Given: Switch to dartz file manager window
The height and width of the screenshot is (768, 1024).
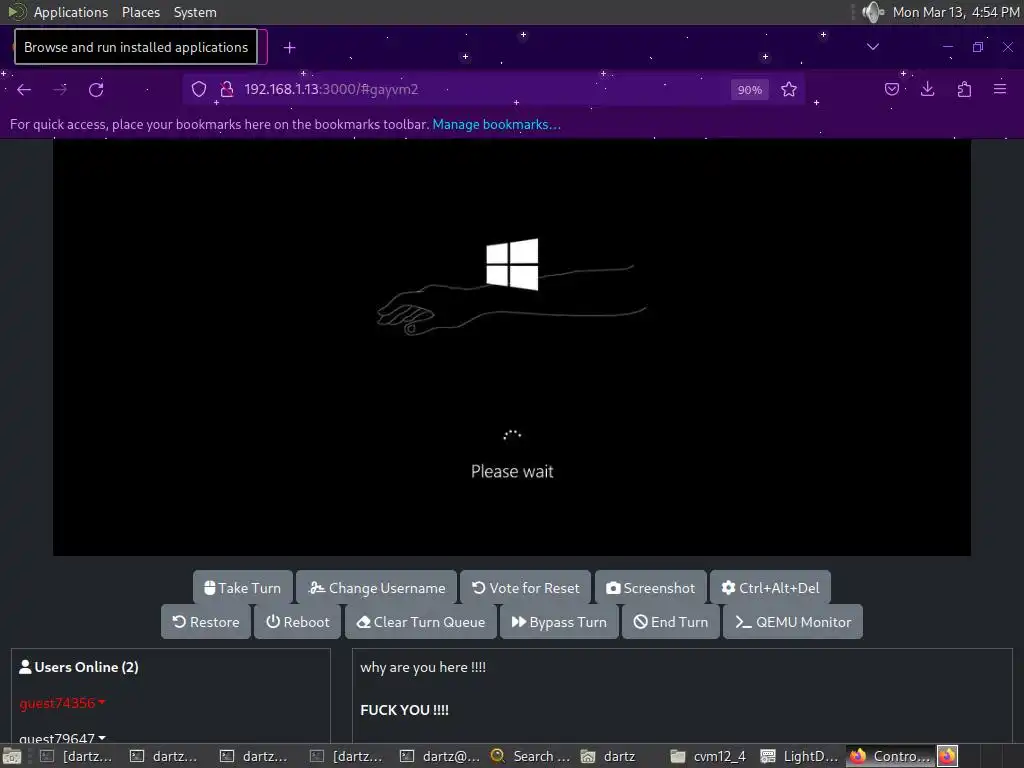Looking at the screenshot, I should [x=609, y=756].
